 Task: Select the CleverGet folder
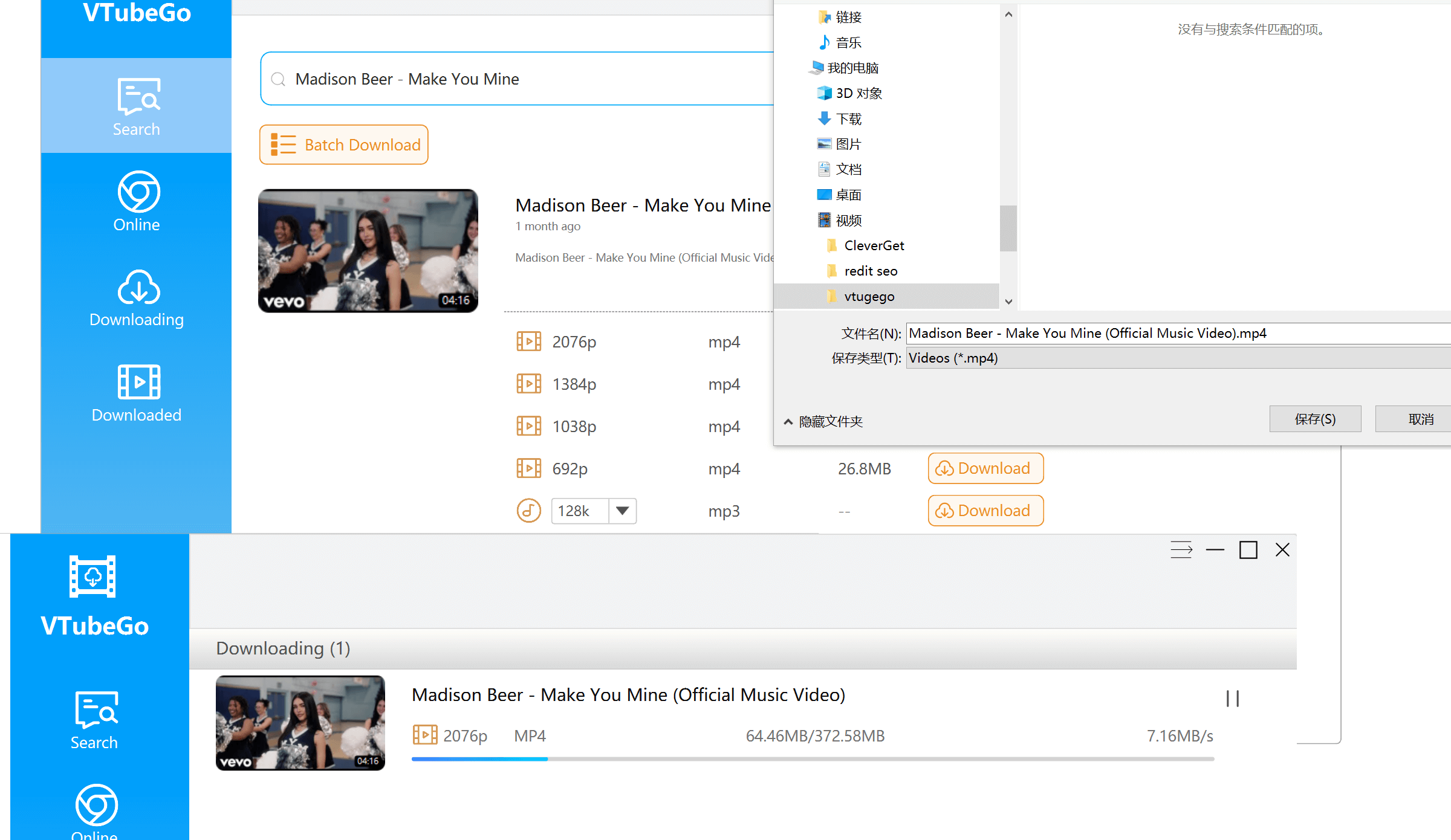coord(865,245)
